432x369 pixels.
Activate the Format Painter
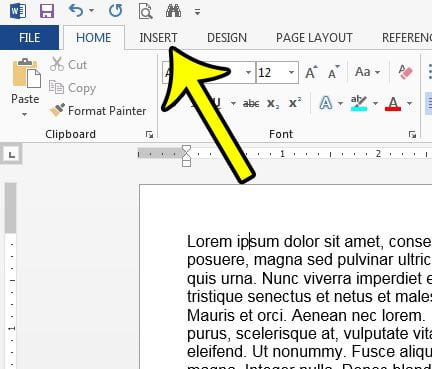(98, 111)
